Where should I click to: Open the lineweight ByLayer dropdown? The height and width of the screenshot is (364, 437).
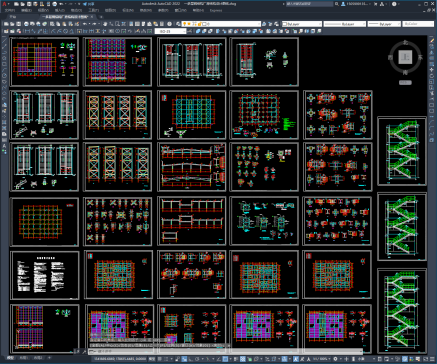pos(384,24)
